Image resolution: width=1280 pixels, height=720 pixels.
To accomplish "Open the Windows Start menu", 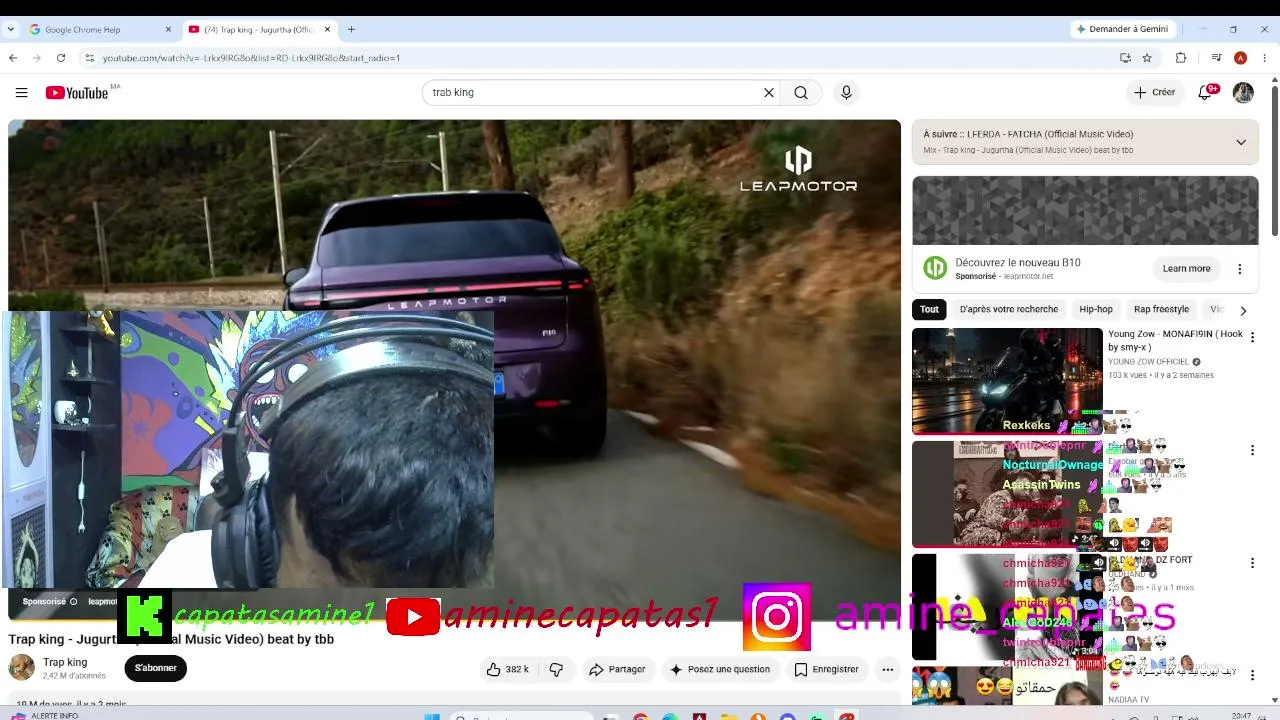I will pyautogui.click(x=432, y=716).
